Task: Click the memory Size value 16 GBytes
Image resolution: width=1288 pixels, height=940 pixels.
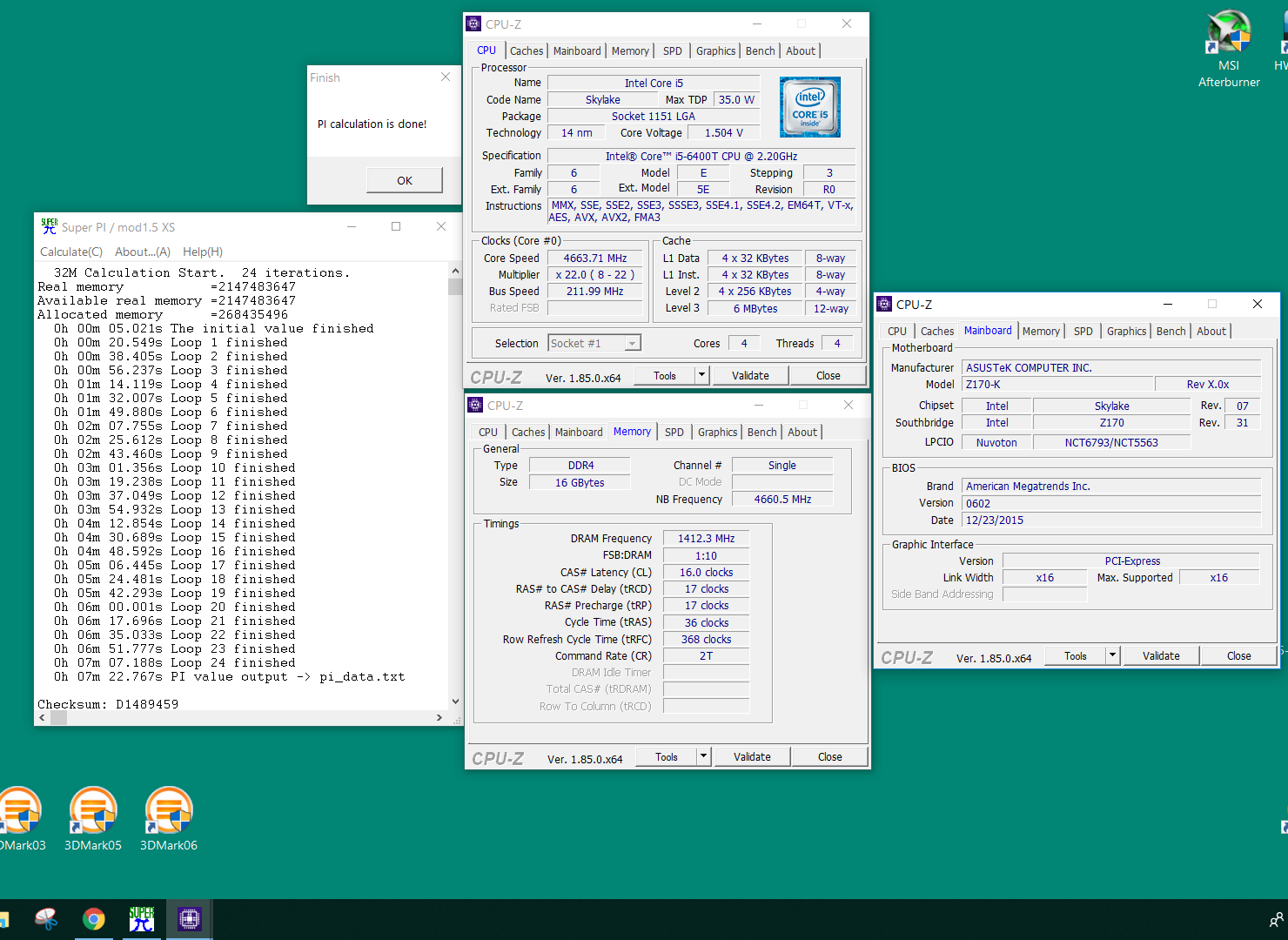Action: (580, 483)
